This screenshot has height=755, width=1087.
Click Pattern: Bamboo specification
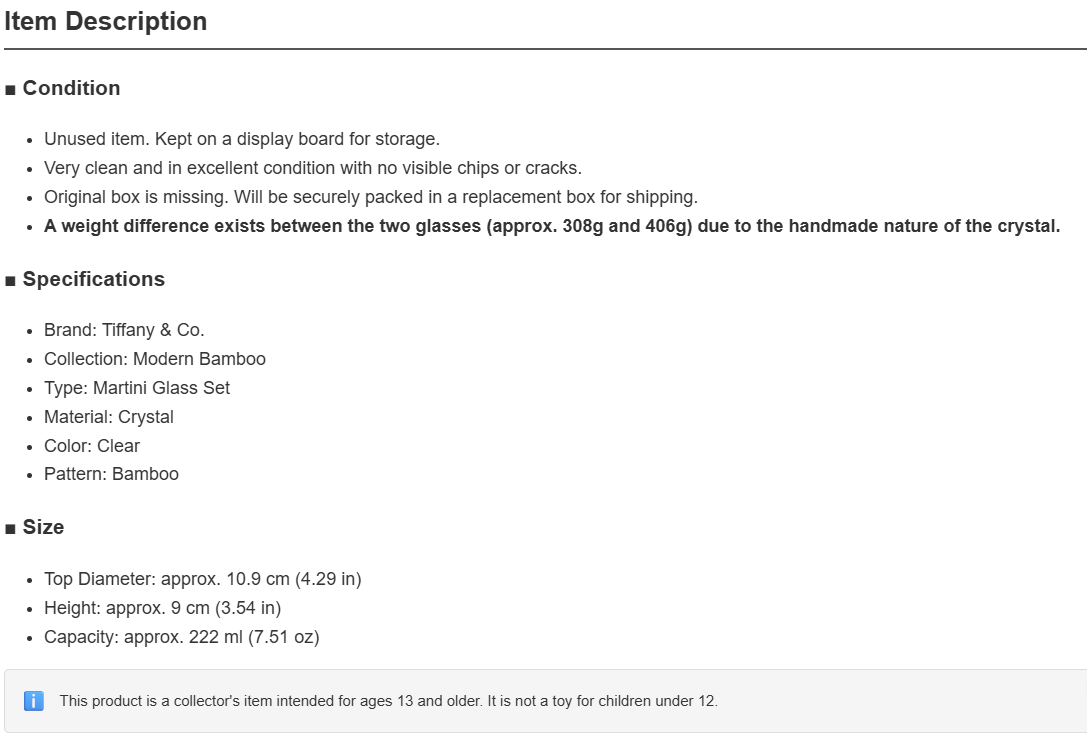[111, 474]
